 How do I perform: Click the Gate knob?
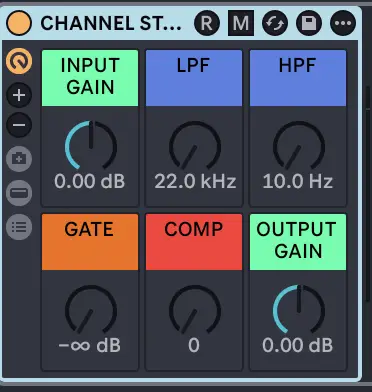coord(91,310)
